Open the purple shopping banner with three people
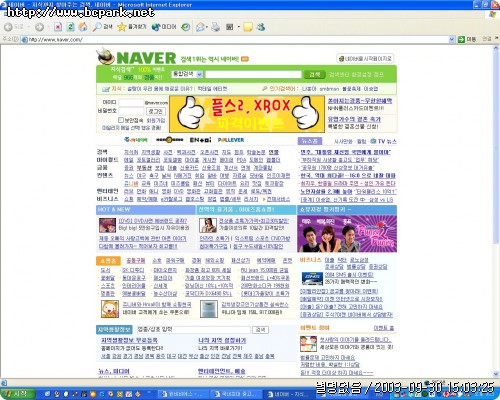Viewport: 500px width, 400px height. click(347, 234)
